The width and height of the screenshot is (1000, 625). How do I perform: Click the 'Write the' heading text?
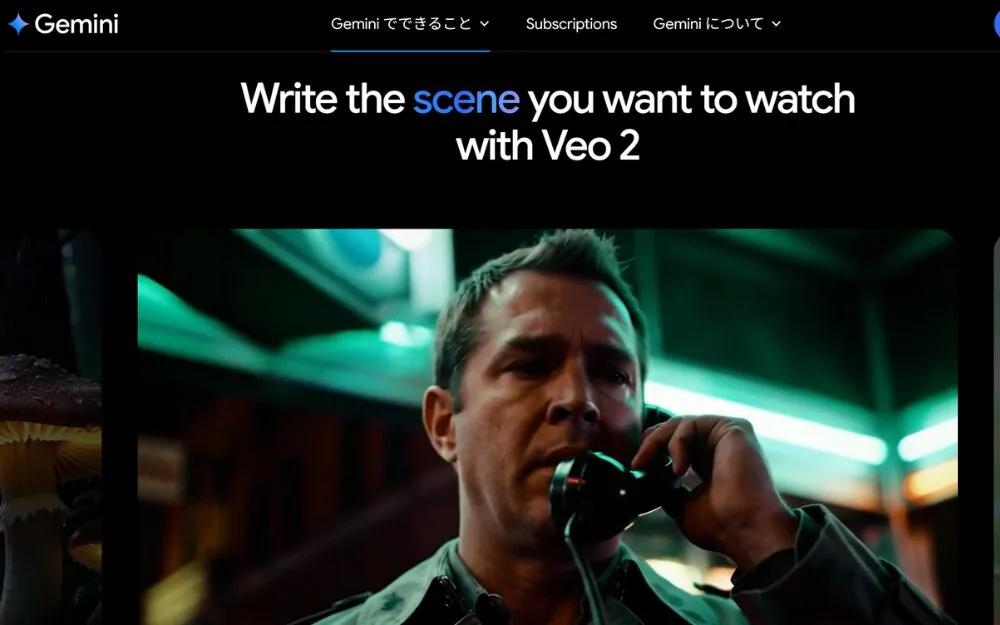coord(323,99)
